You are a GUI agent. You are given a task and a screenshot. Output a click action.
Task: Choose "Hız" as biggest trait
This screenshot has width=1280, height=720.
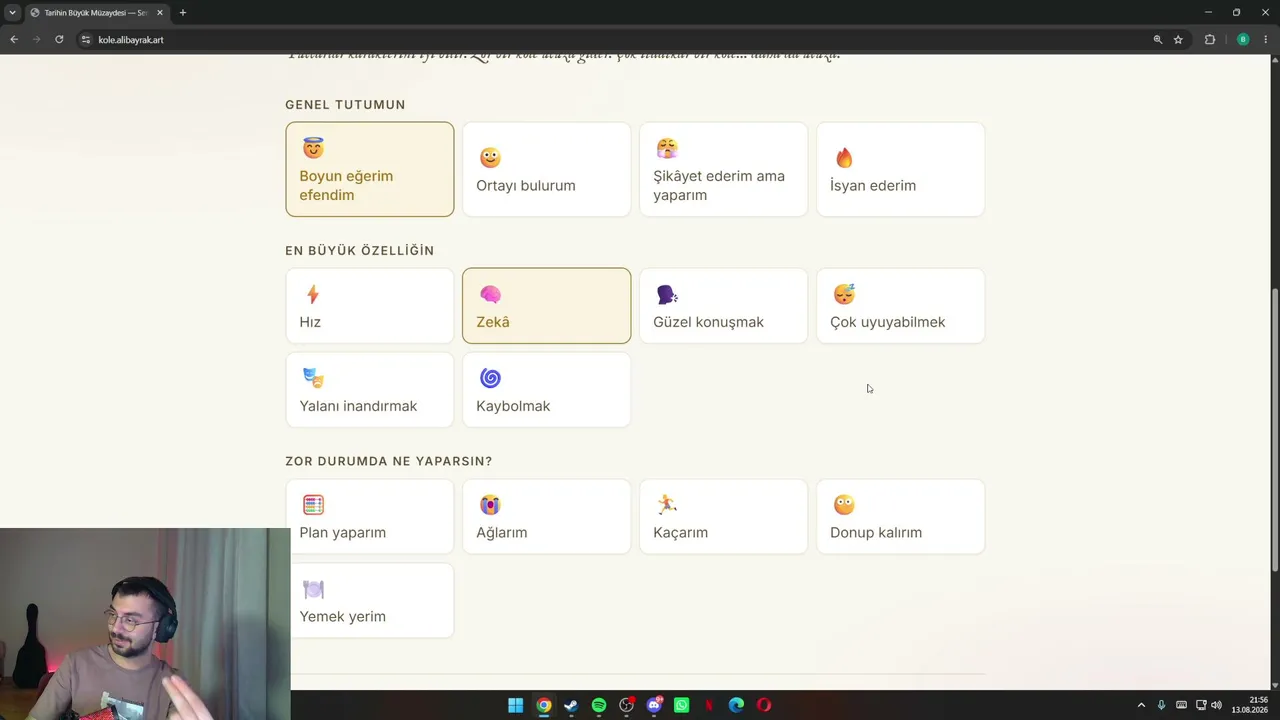click(369, 306)
